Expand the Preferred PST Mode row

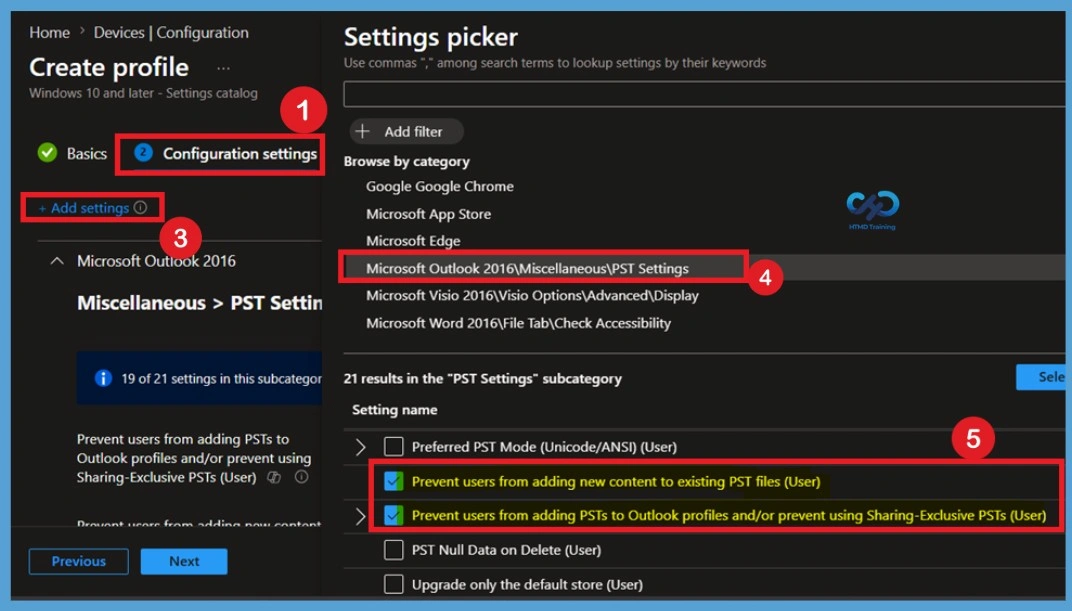360,447
